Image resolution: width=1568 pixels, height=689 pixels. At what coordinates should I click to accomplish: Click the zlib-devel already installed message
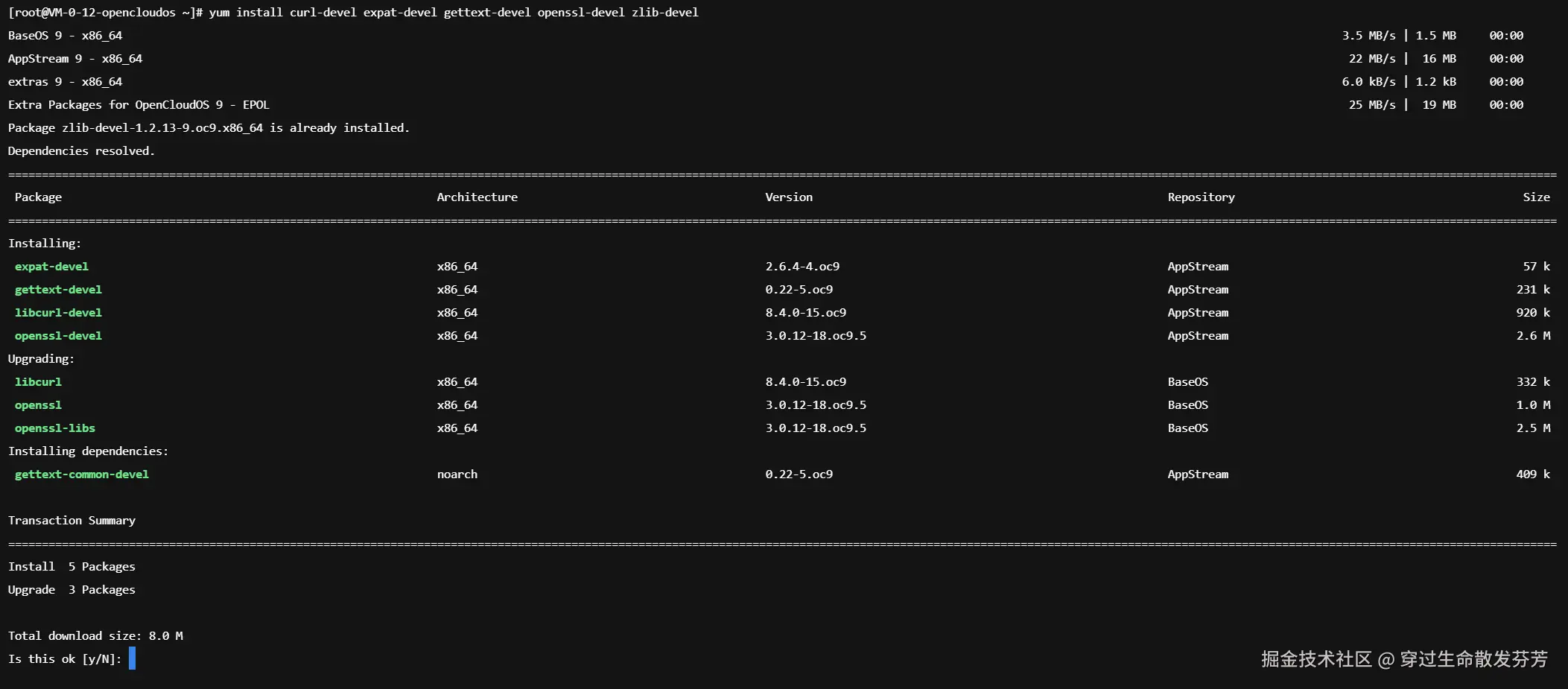pyautogui.click(x=209, y=128)
